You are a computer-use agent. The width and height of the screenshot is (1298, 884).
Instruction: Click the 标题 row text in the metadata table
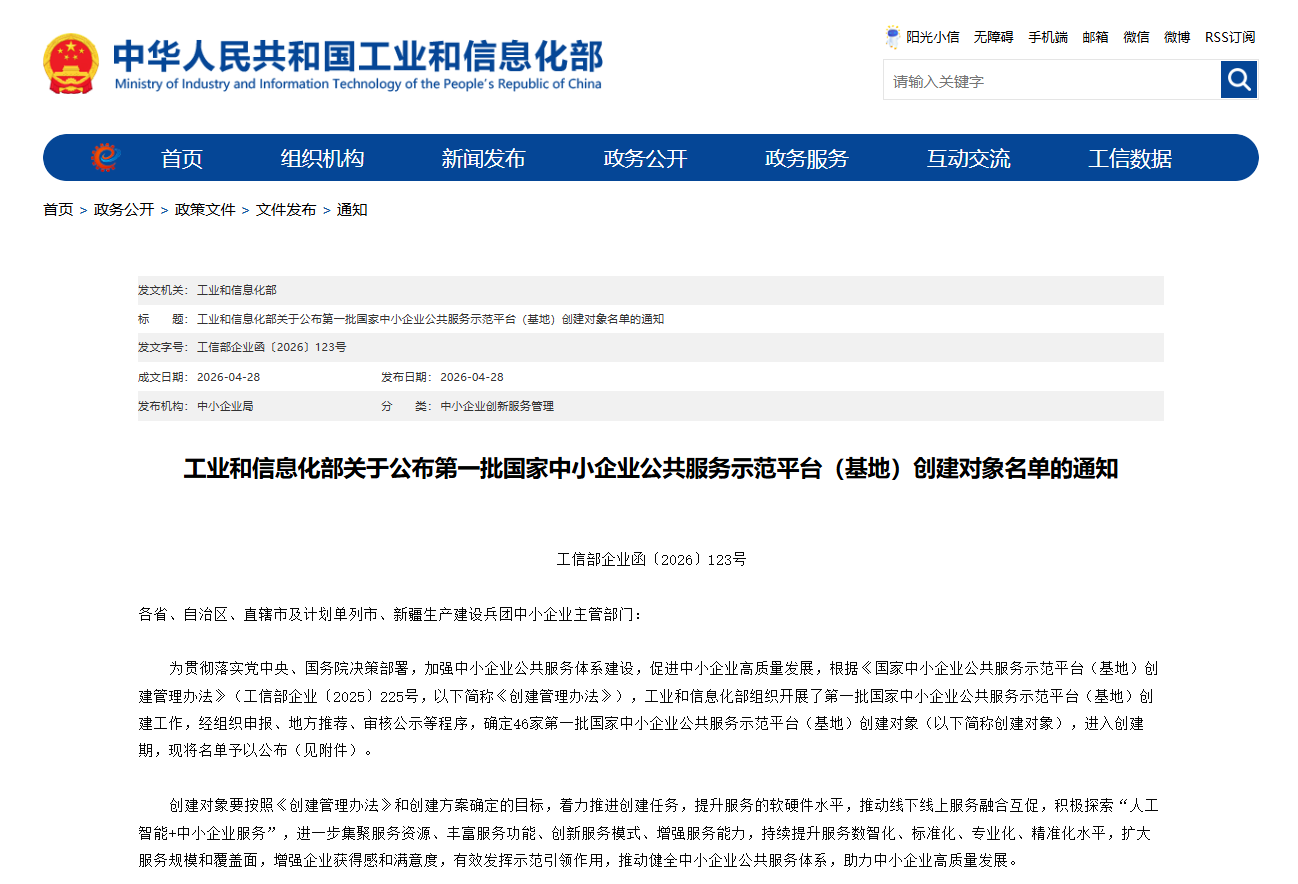tap(430, 319)
